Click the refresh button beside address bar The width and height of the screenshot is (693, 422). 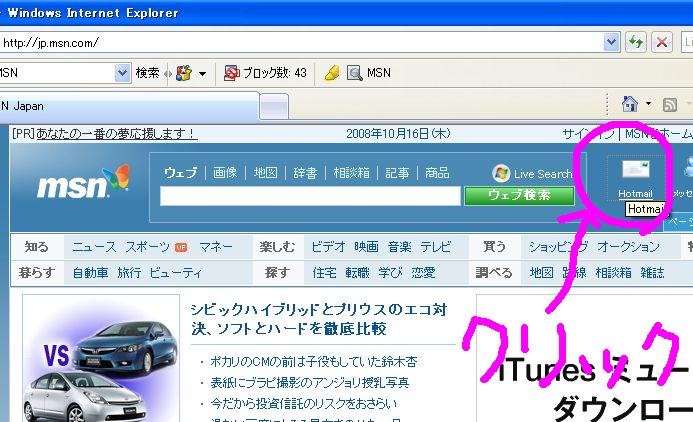pyautogui.click(x=636, y=42)
